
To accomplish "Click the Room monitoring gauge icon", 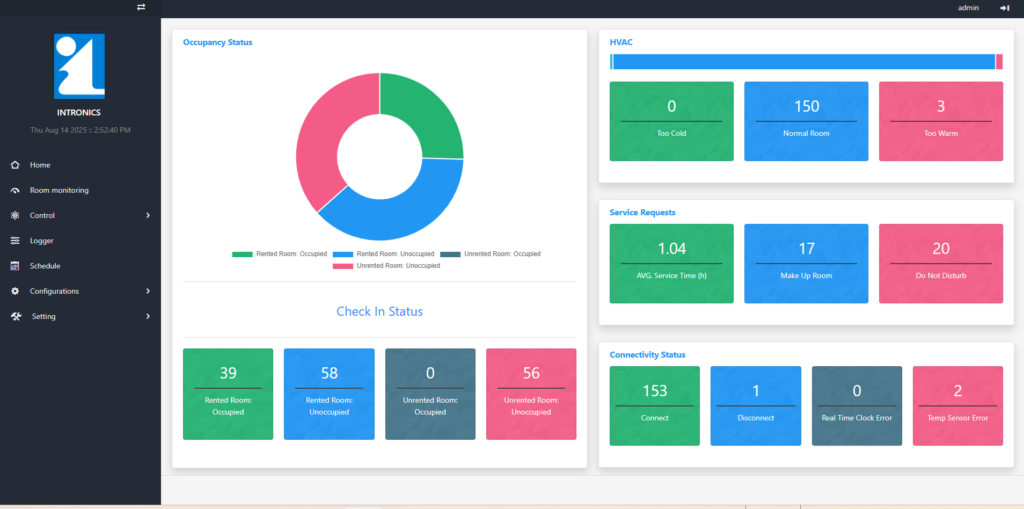I will (x=15, y=190).
